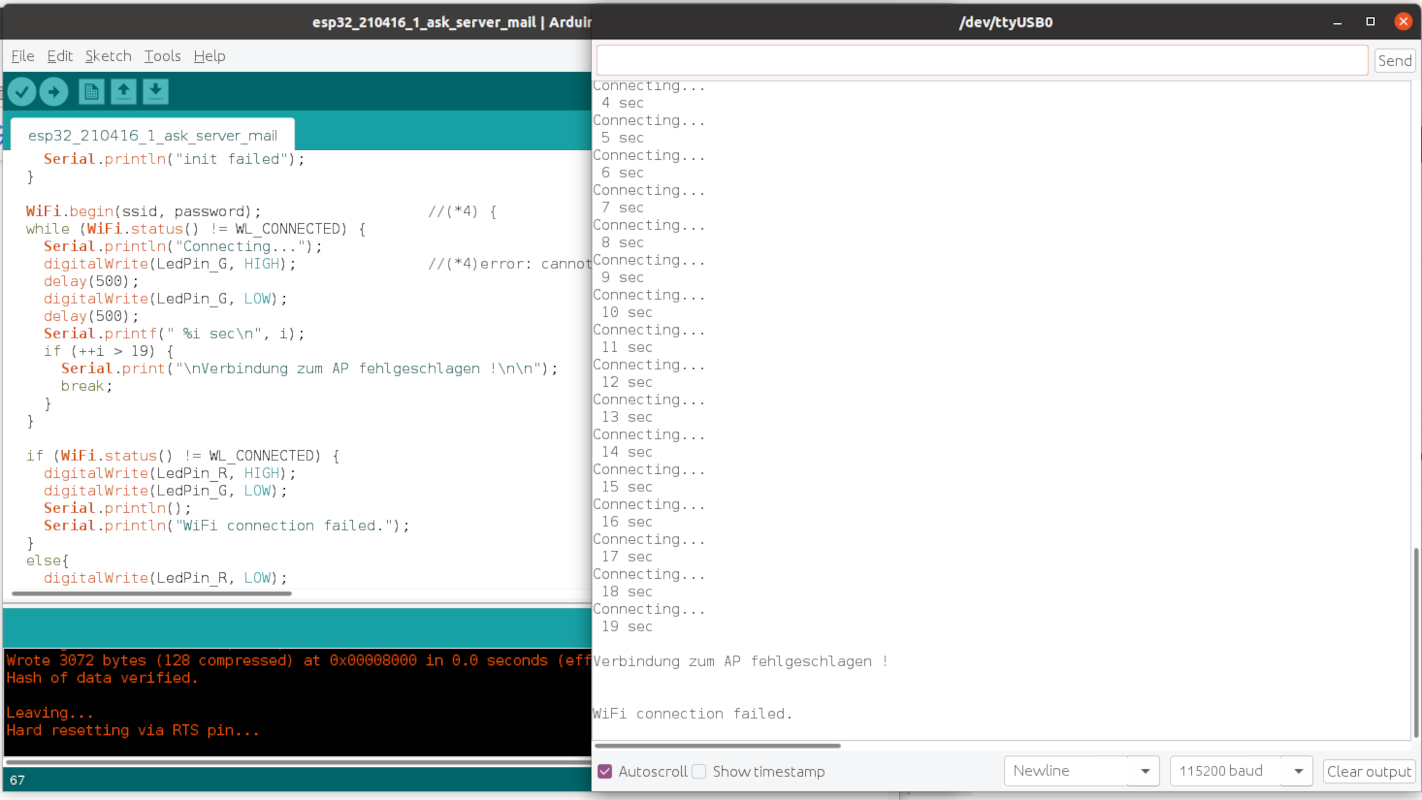Image resolution: width=1422 pixels, height=800 pixels.
Task: Click the Upload sketch arrow icon
Action: coord(54,92)
